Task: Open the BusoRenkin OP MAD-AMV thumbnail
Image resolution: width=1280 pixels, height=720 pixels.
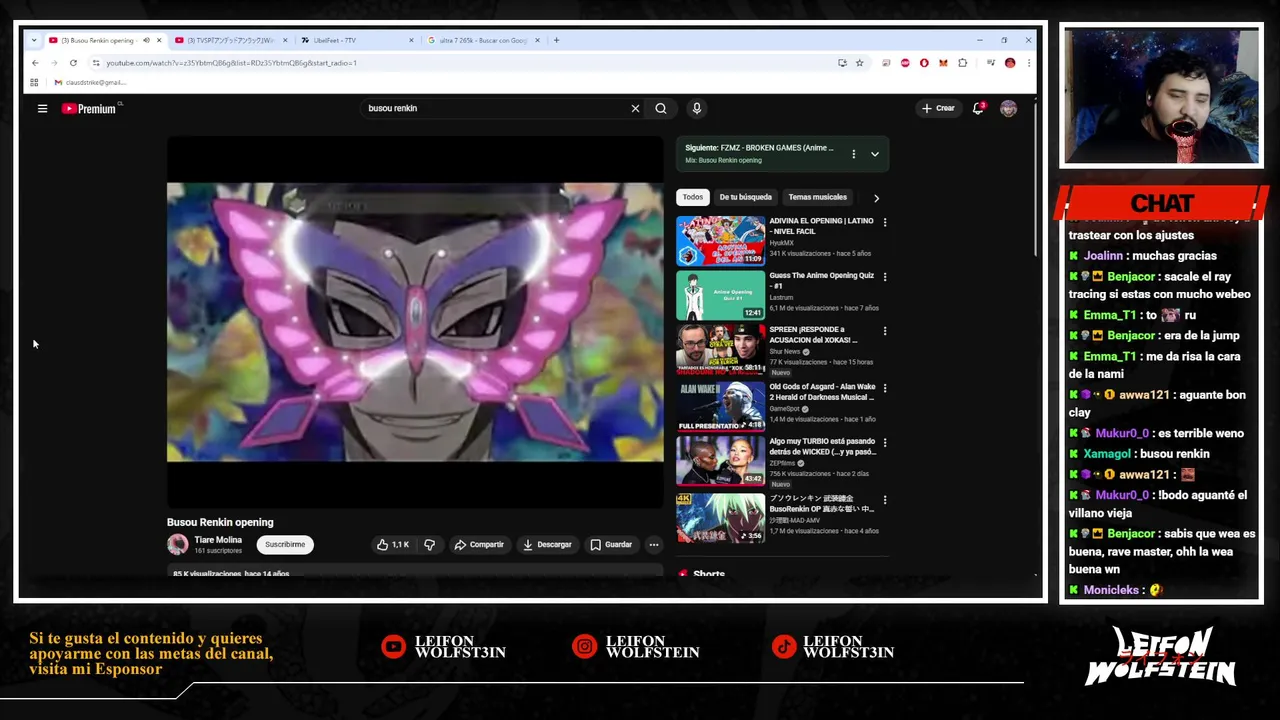Action: (x=720, y=518)
